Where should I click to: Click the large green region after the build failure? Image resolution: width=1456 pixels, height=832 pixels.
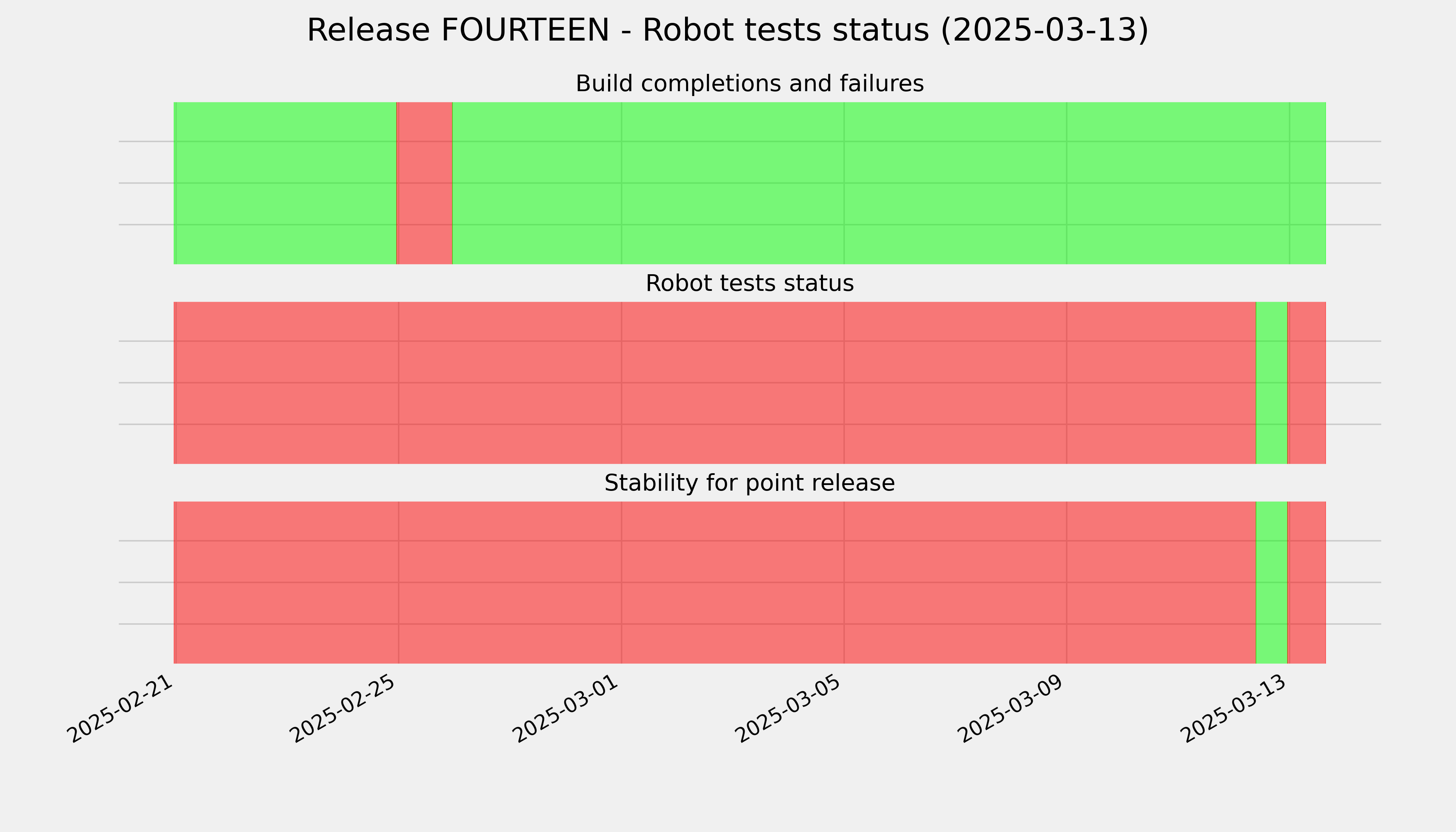pos(871,183)
